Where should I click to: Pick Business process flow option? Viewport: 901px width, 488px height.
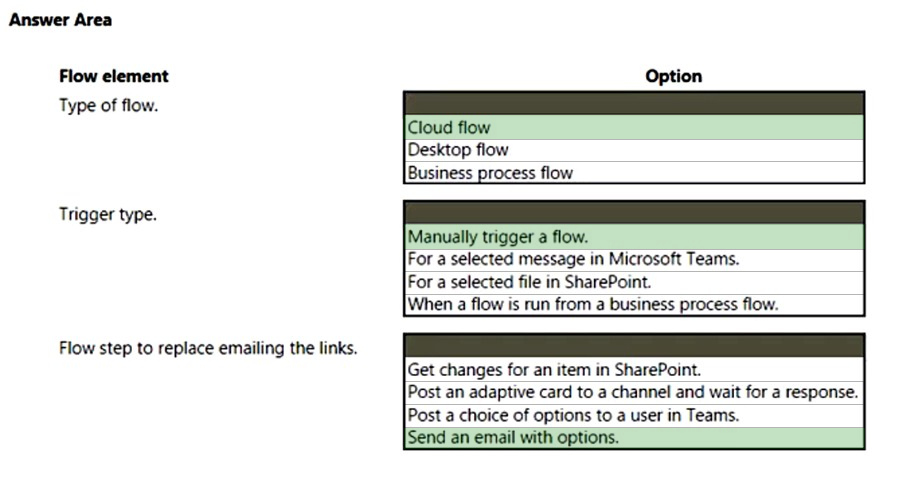[x=634, y=172]
